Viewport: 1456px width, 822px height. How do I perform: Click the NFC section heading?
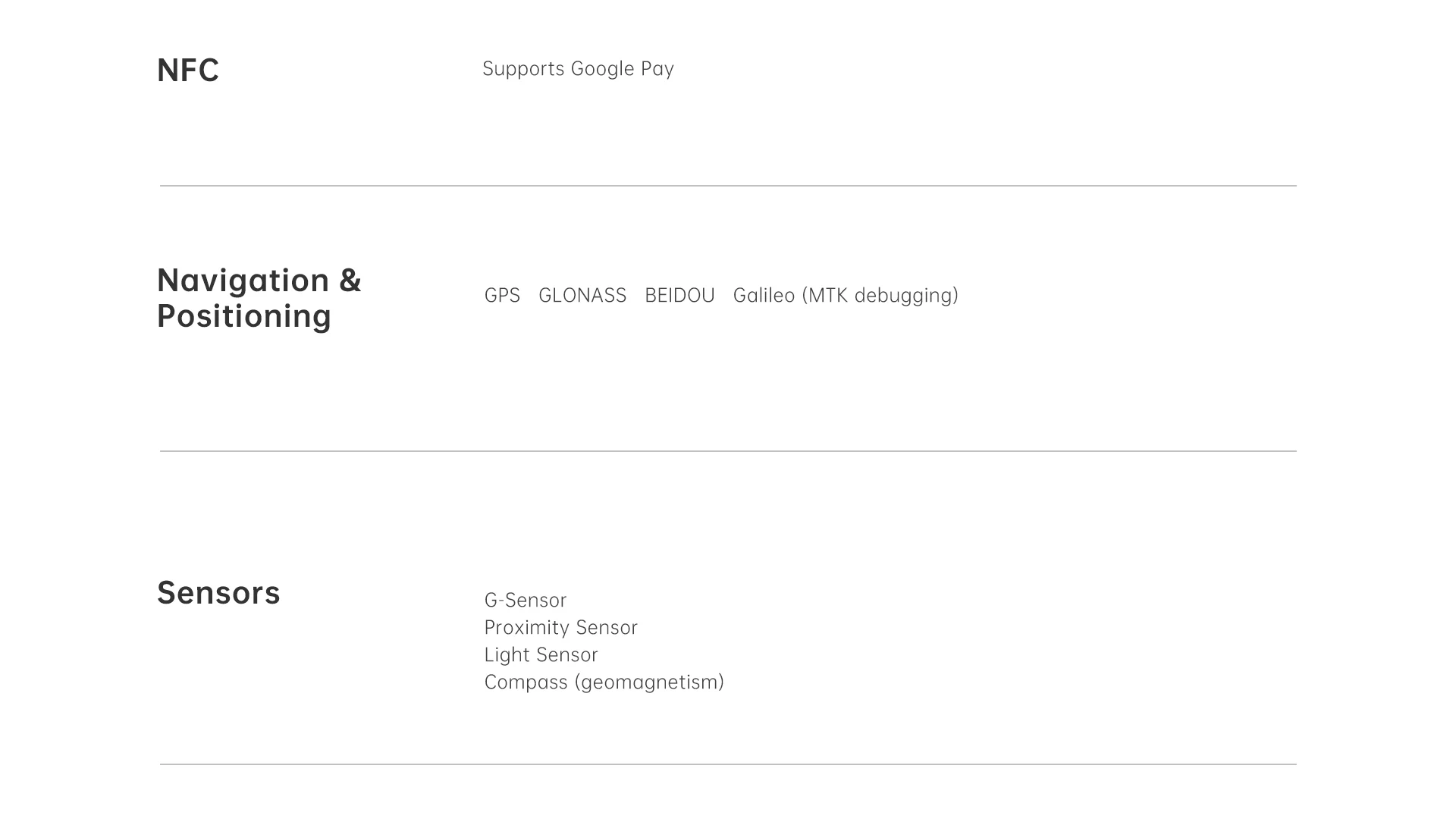(x=188, y=71)
